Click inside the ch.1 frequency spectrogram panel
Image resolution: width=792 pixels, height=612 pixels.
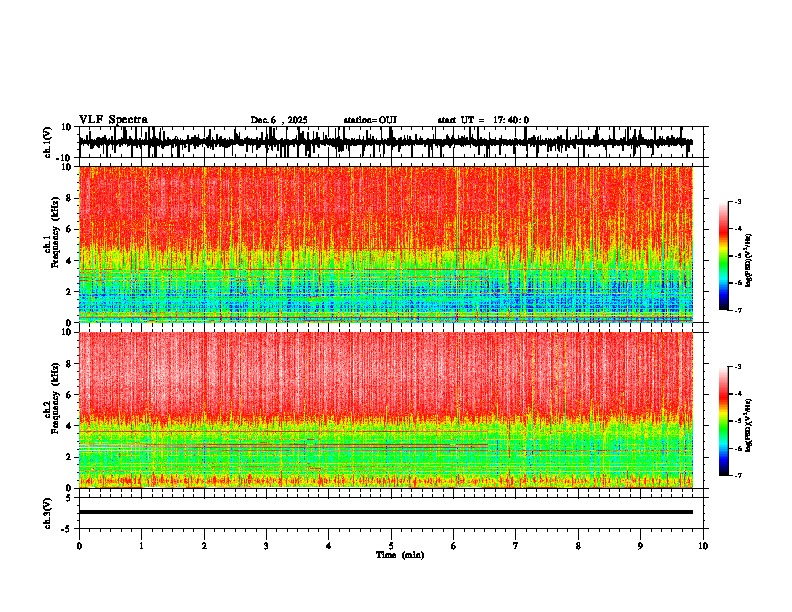(x=386, y=244)
